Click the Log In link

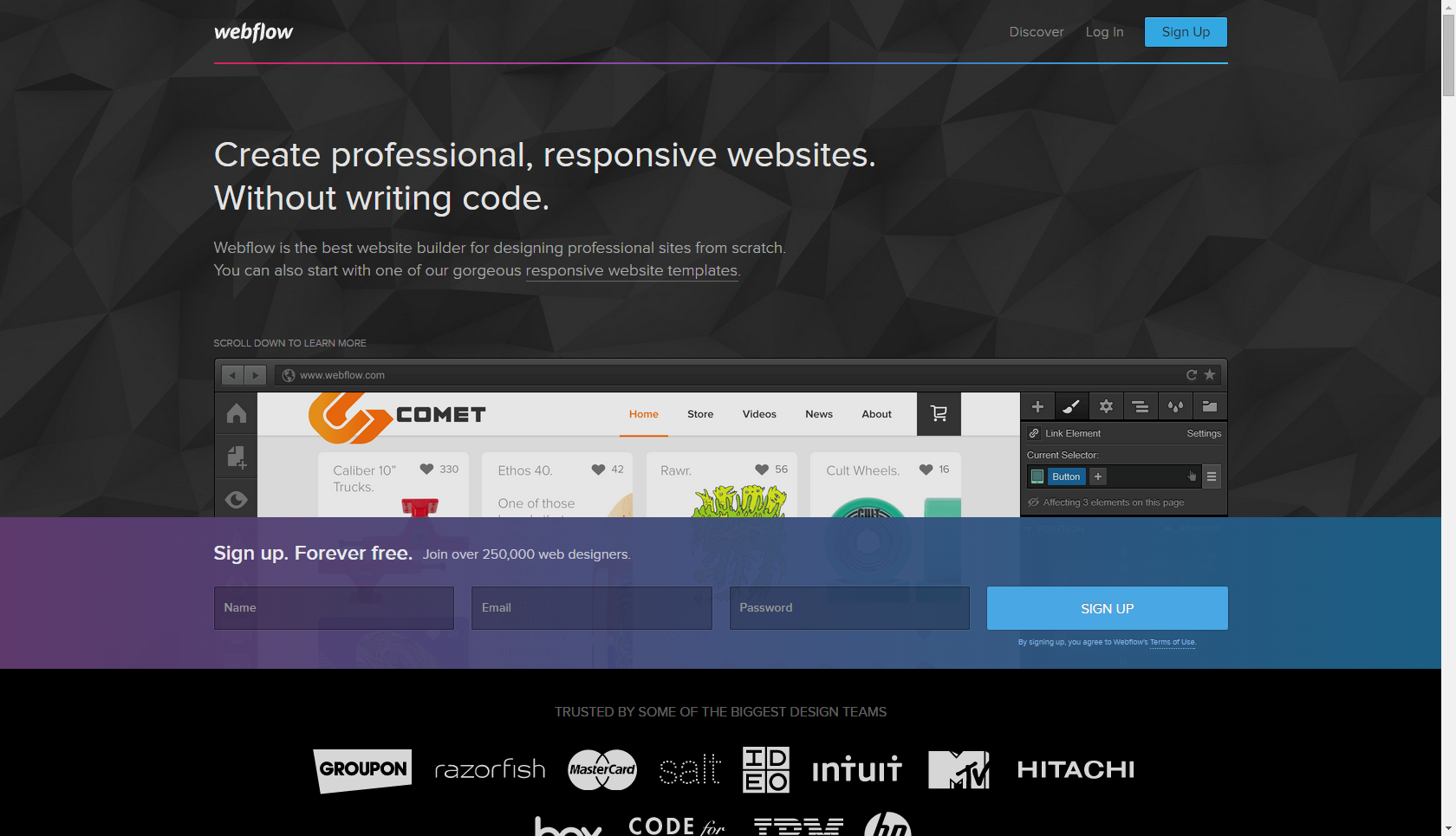click(1104, 32)
